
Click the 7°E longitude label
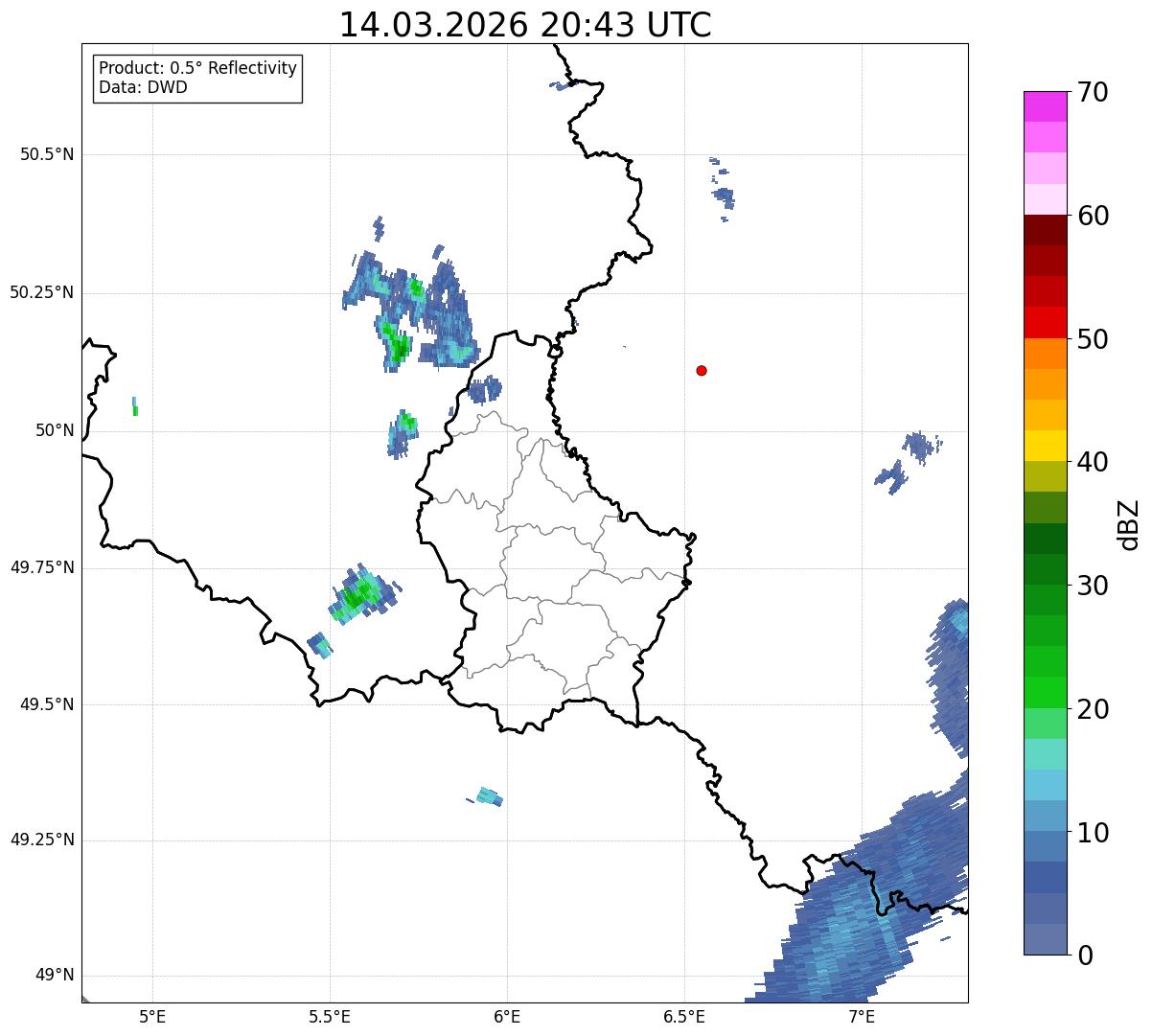862,1017
